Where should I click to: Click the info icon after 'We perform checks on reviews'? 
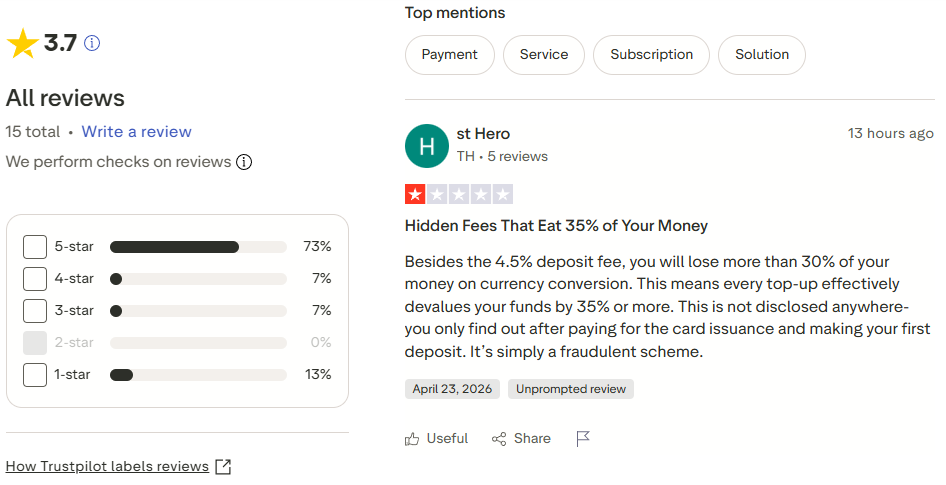(x=244, y=162)
